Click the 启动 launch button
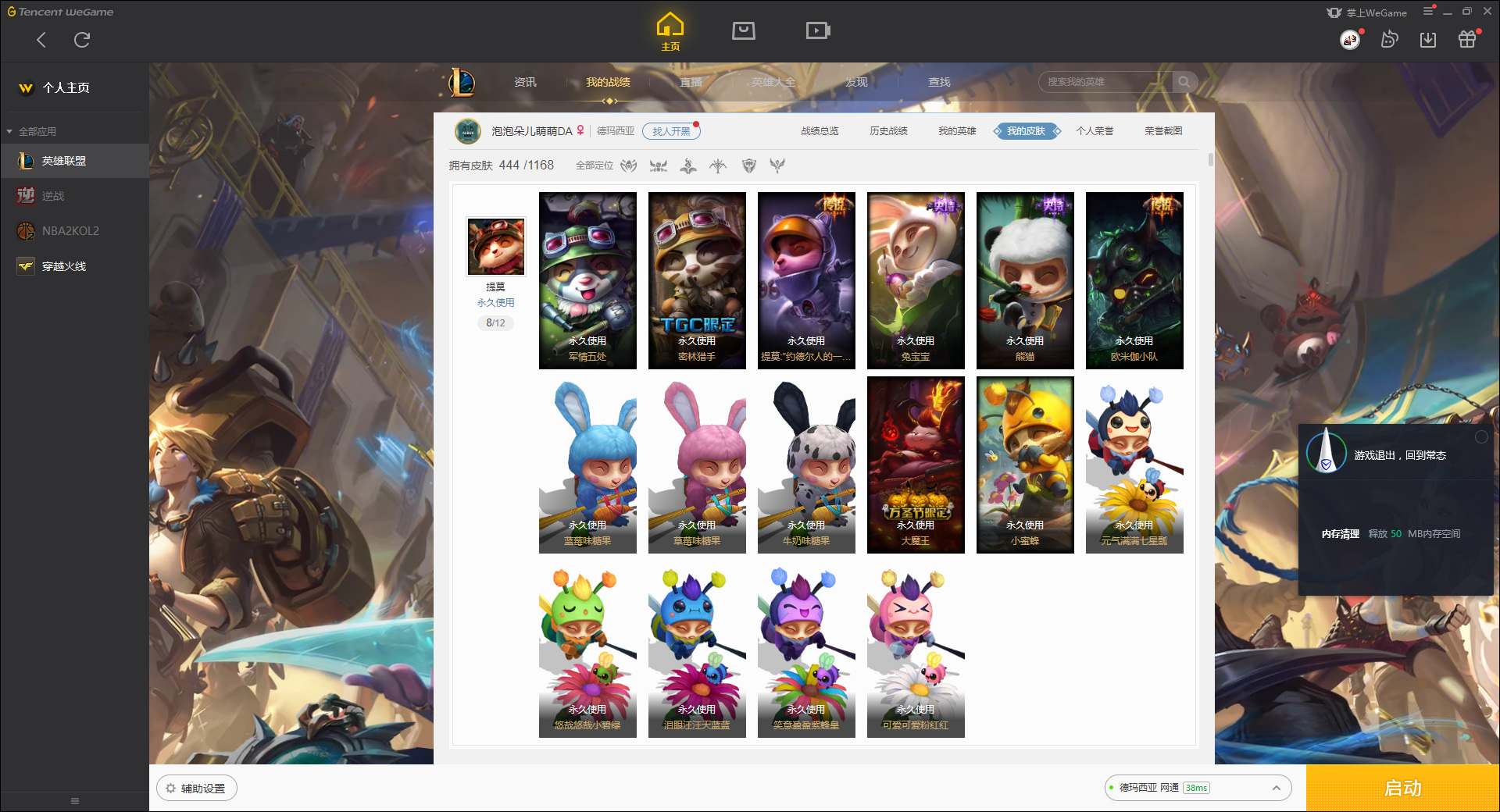The height and width of the screenshot is (812, 1500). 1402,789
